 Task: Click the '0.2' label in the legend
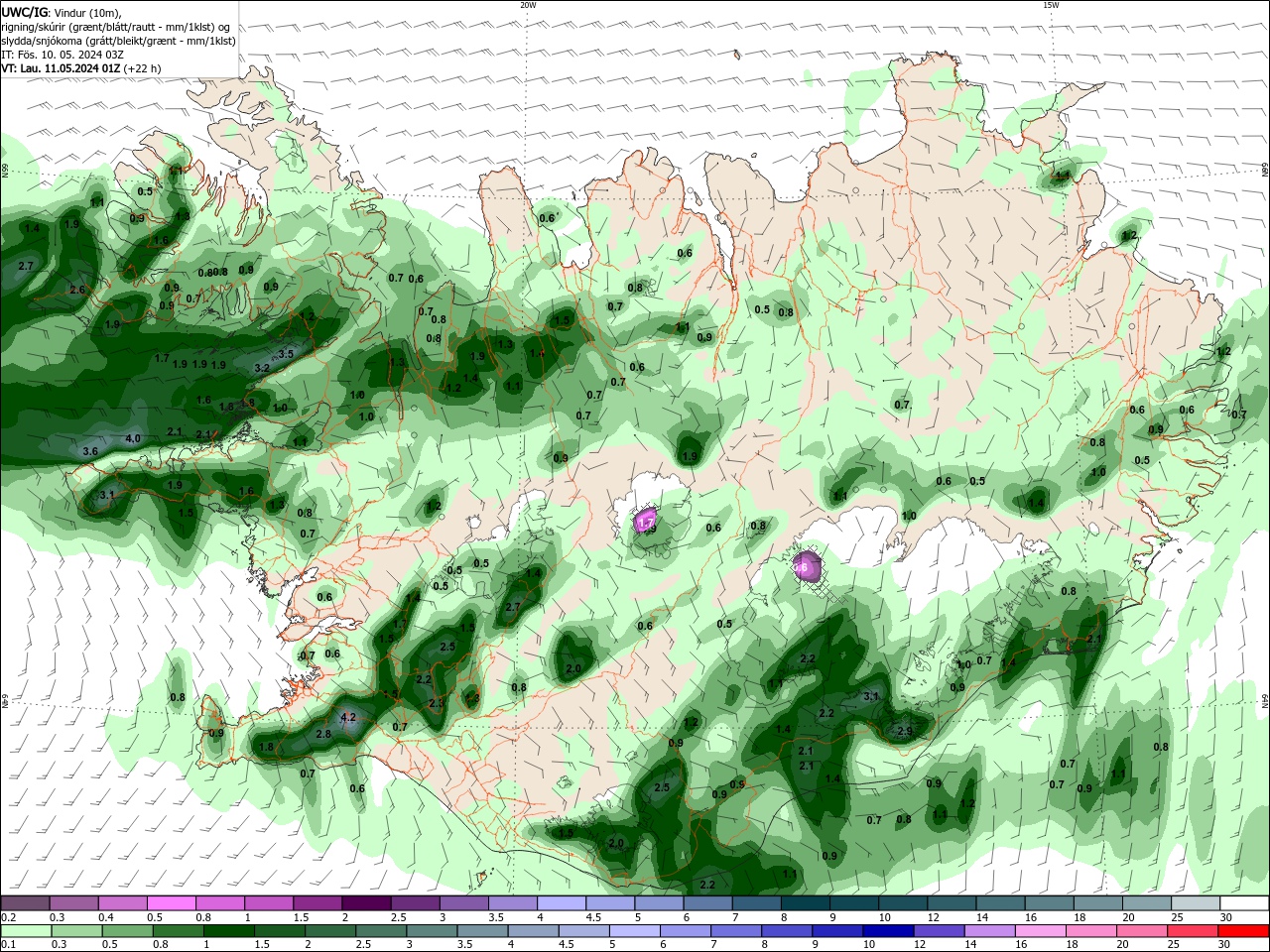pyautogui.click(x=8, y=917)
